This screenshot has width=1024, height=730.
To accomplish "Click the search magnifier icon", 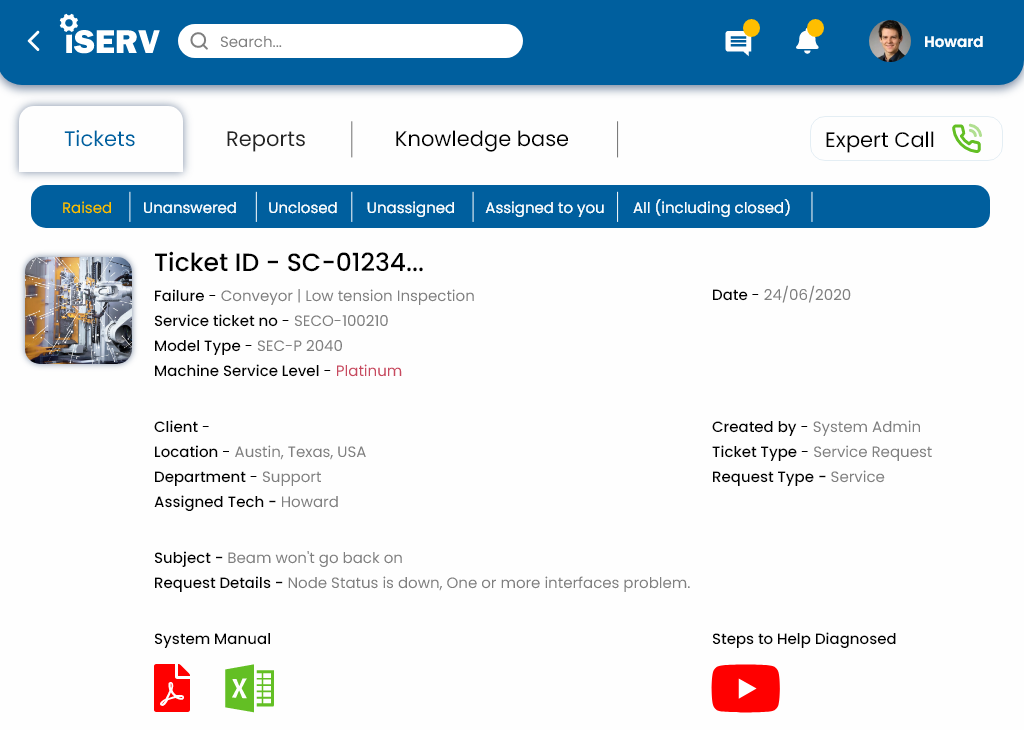I will pos(199,42).
